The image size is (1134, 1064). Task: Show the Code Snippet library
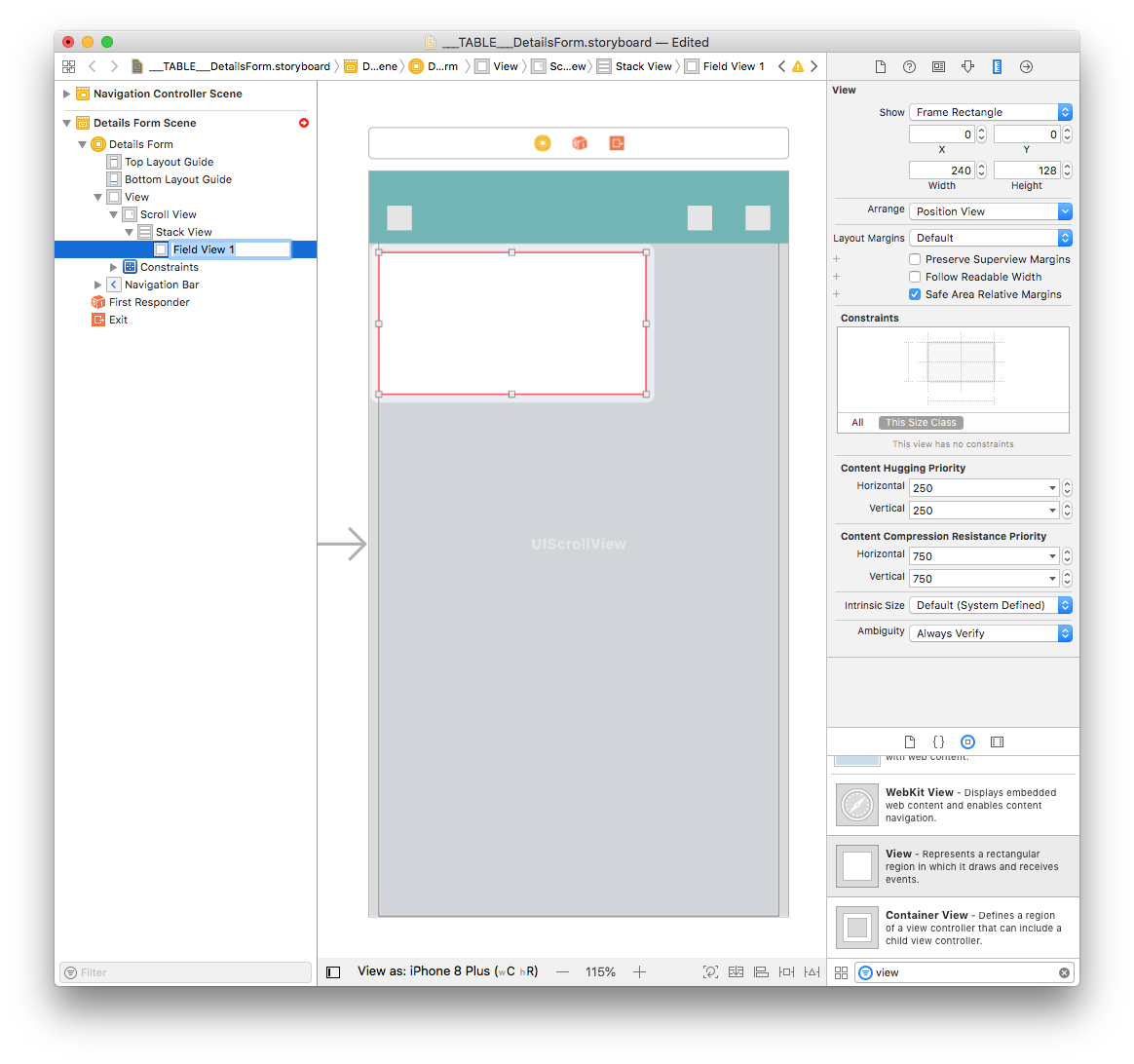pyautogui.click(x=939, y=742)
